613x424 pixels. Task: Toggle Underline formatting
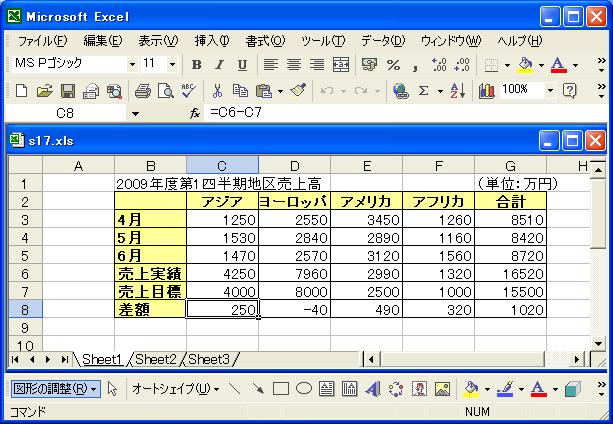242,65
